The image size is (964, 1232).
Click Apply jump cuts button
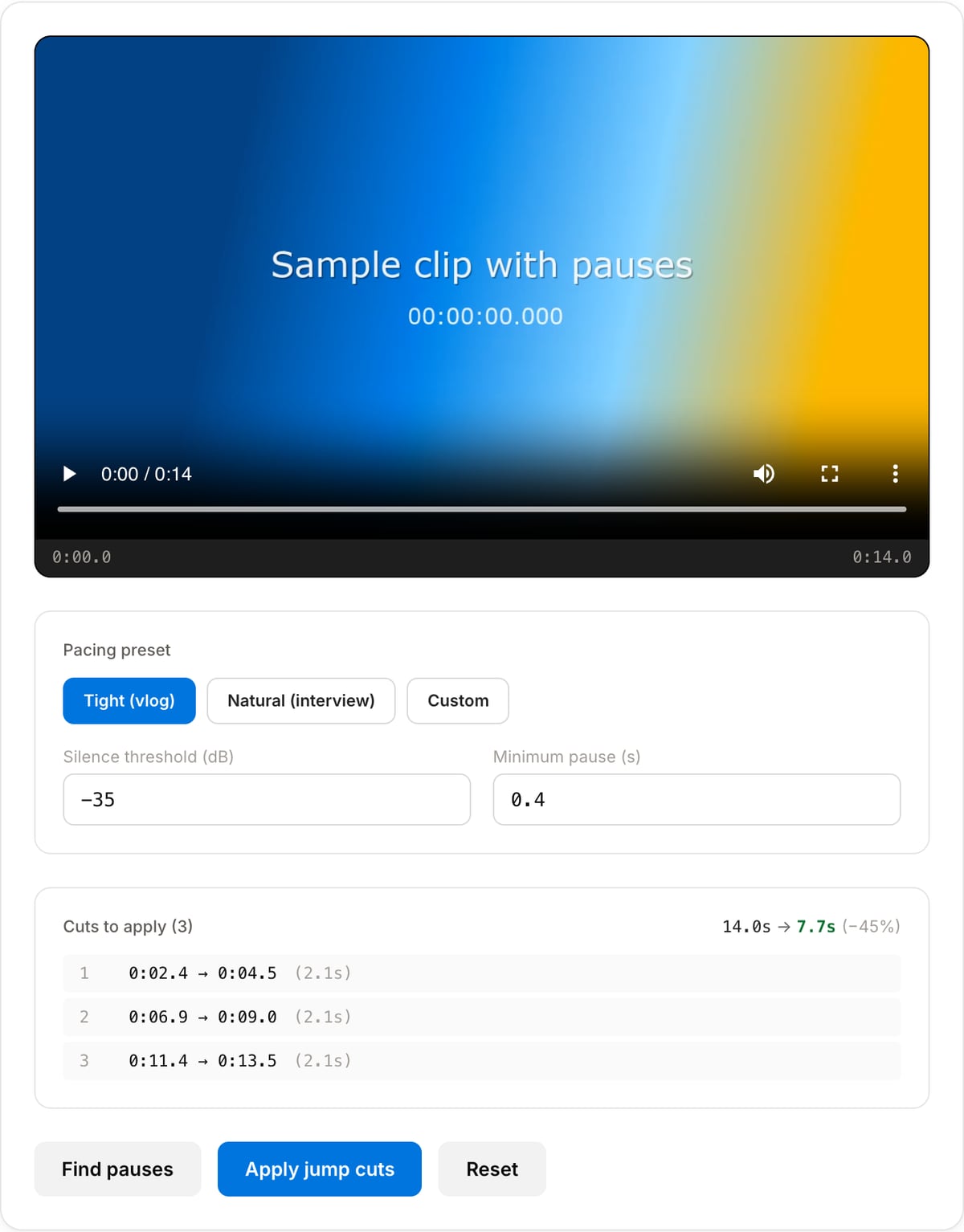point(320,1169)
